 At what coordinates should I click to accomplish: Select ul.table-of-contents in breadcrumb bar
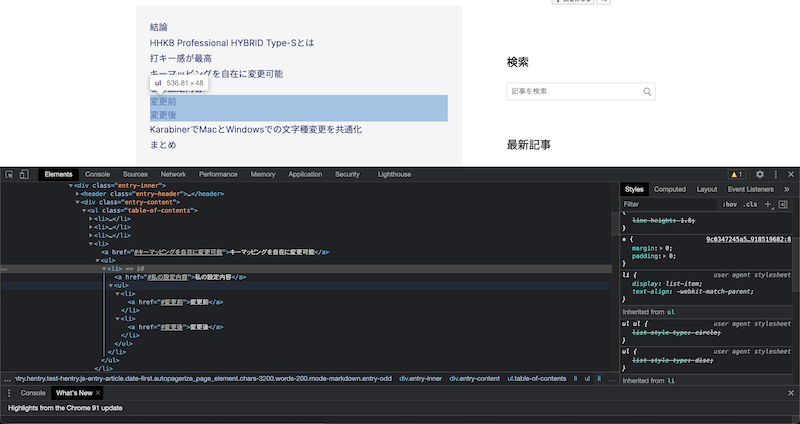537,379
